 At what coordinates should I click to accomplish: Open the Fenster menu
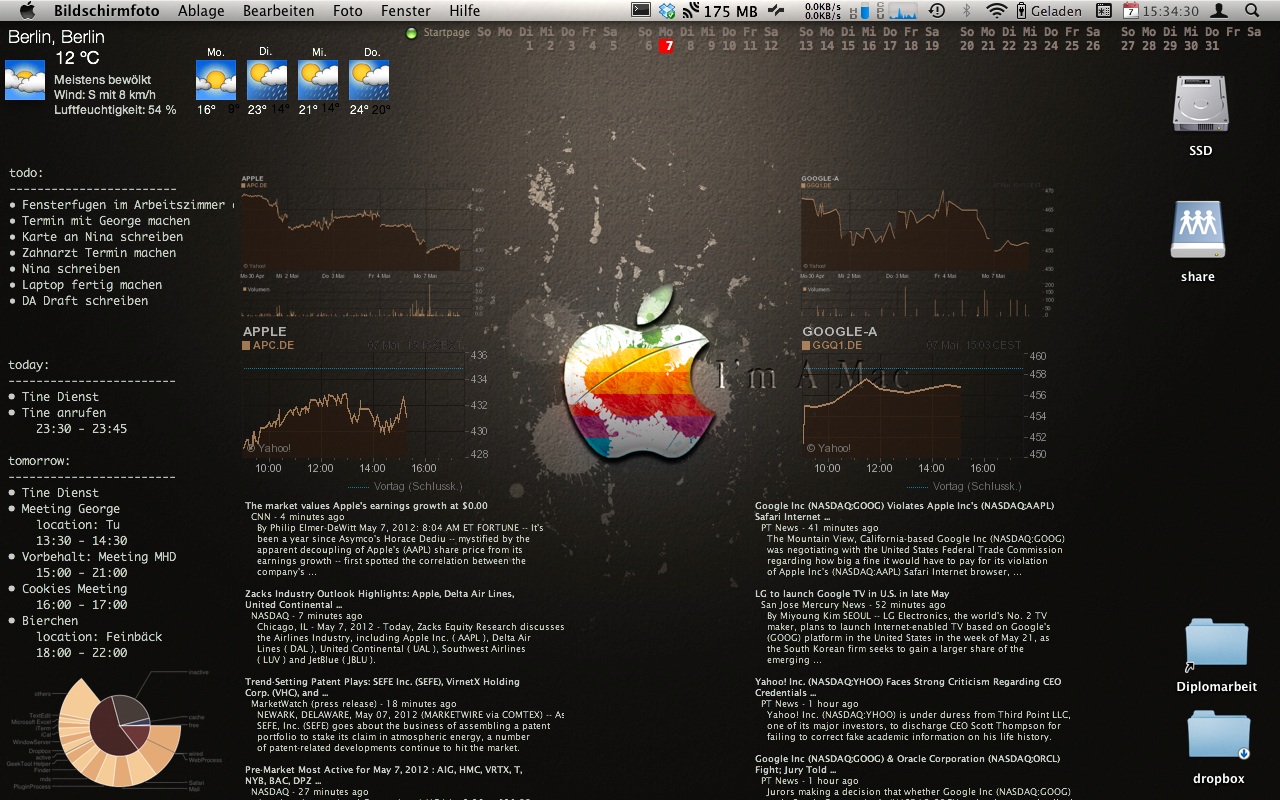point(406,11)
